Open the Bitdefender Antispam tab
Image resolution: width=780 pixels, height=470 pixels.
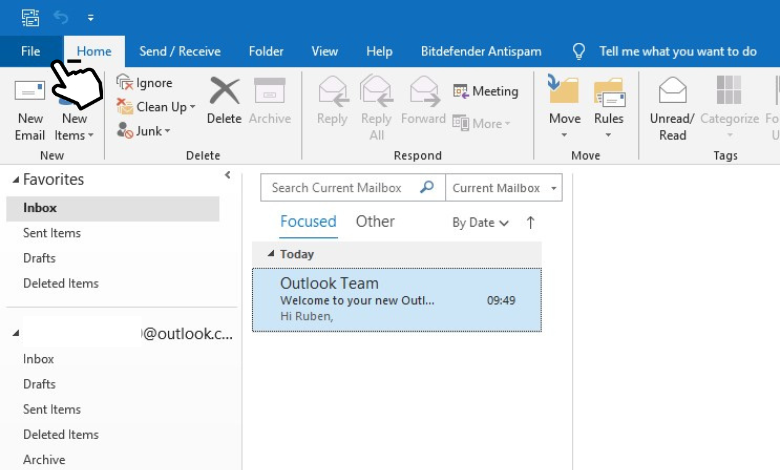coord(481,51)
